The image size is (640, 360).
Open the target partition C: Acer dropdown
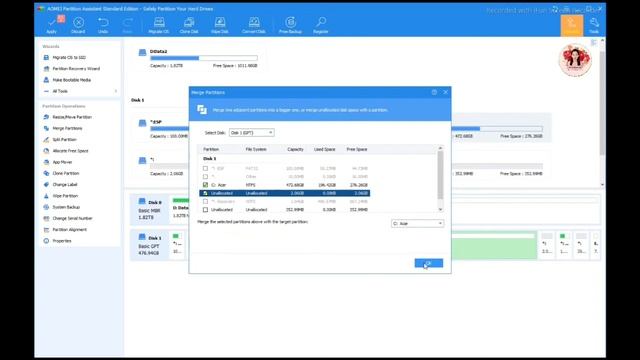[x=417, y=223]
